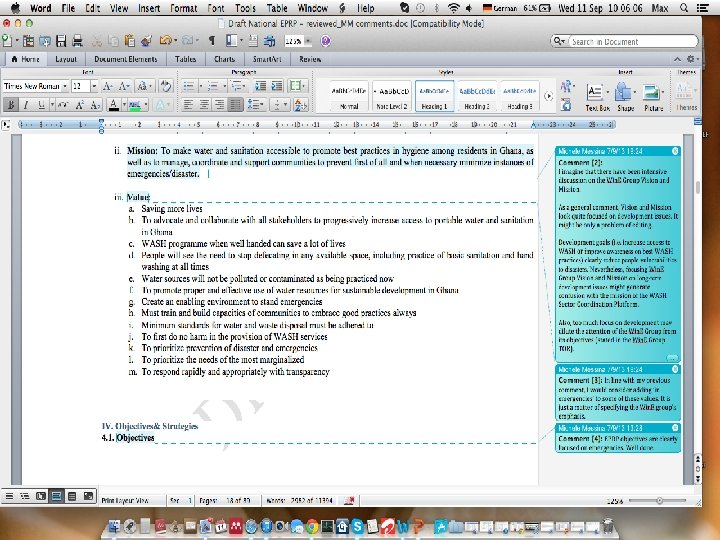720x540 pixels.
Task: Apply the Normal style
Action: (x=349, y=96)
